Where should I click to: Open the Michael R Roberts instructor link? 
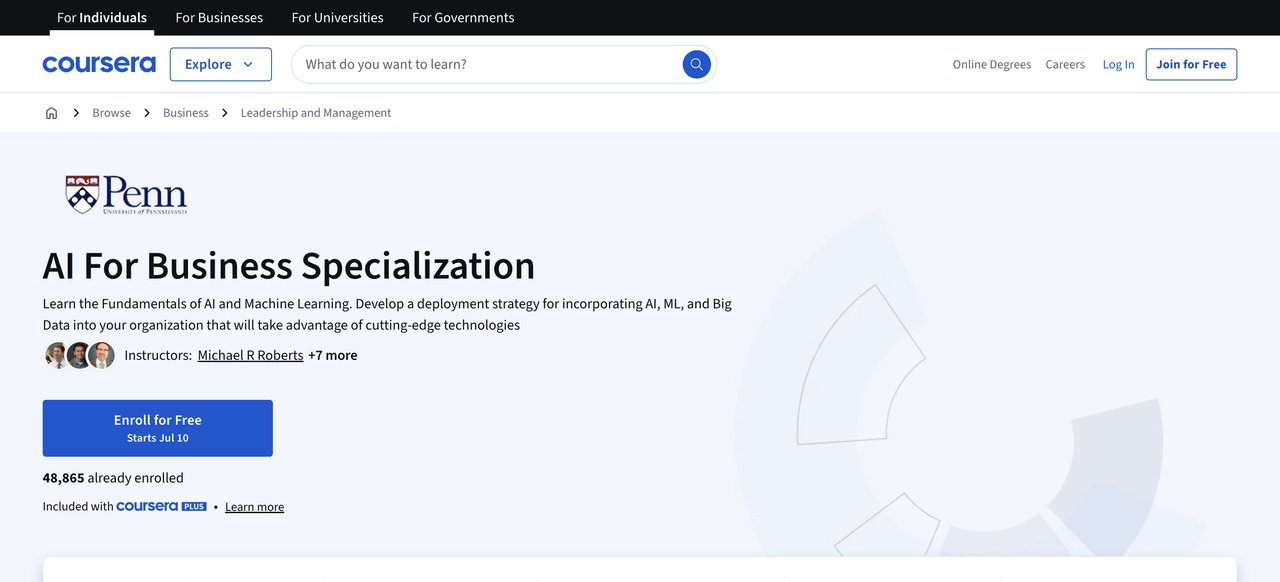pos(250,354)
